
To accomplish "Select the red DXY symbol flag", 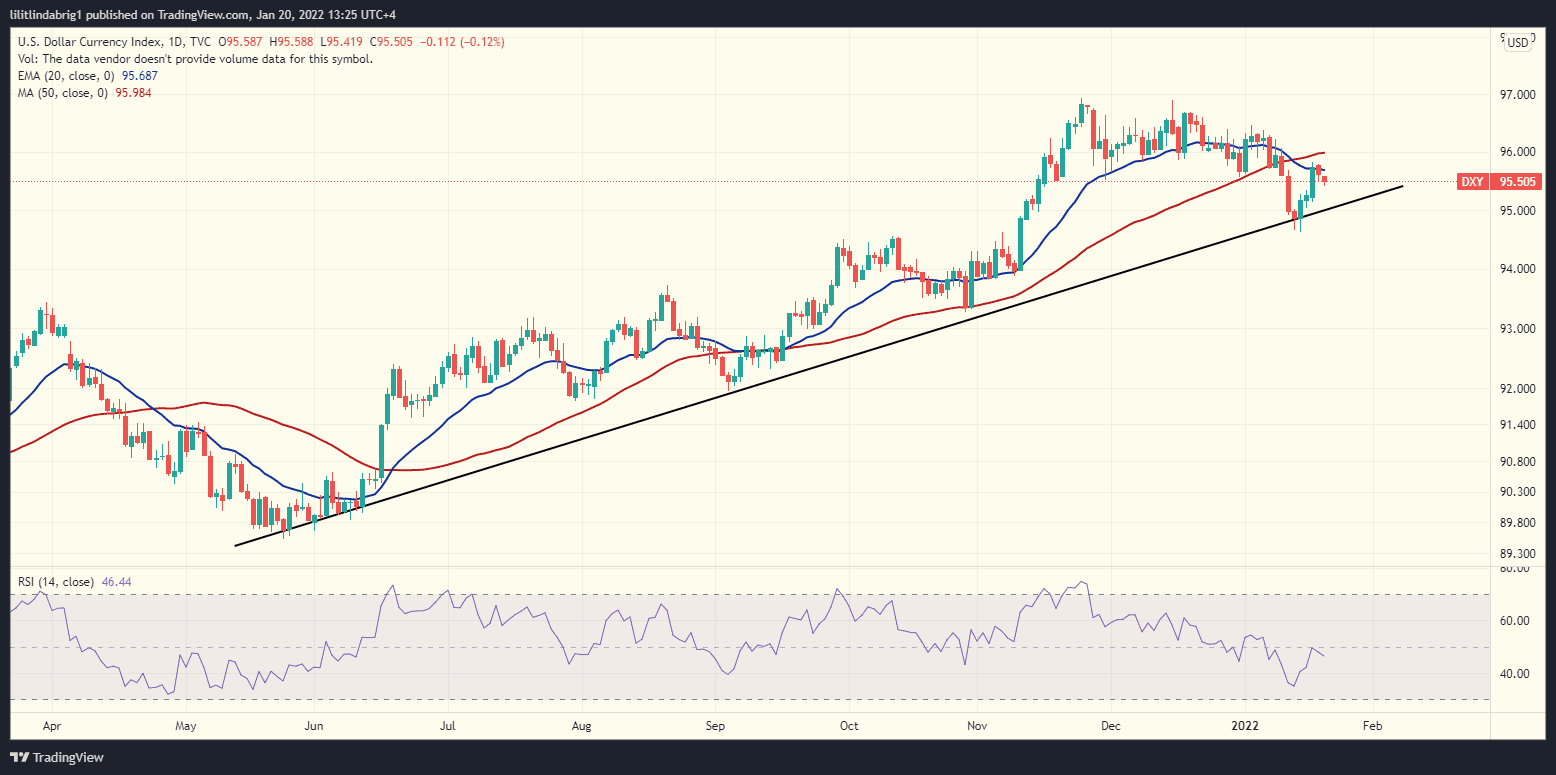I will point(1472,182).
